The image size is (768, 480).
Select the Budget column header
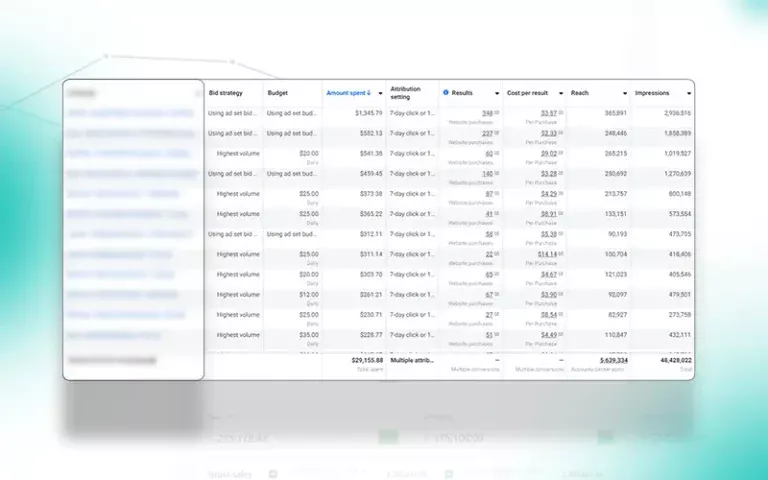[278, 93]
